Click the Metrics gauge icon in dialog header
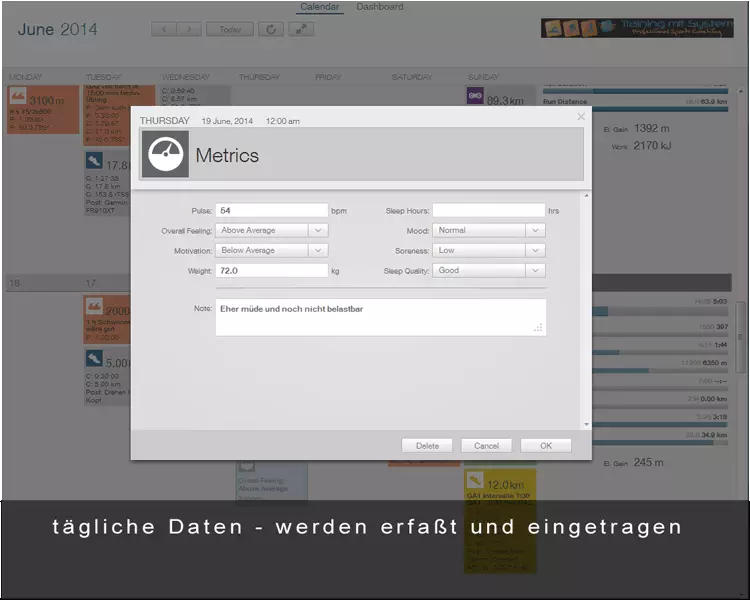Viewport: 750px width, 600px height. coord(165,155)
